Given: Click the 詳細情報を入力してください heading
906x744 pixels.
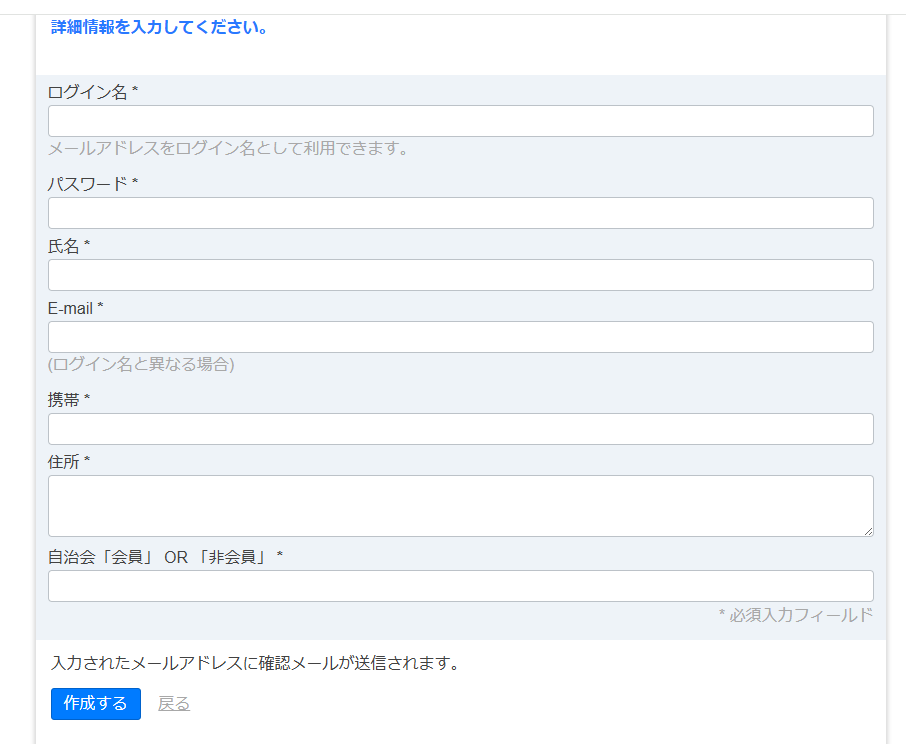Looking at the screenshot, I should (159, 27).
